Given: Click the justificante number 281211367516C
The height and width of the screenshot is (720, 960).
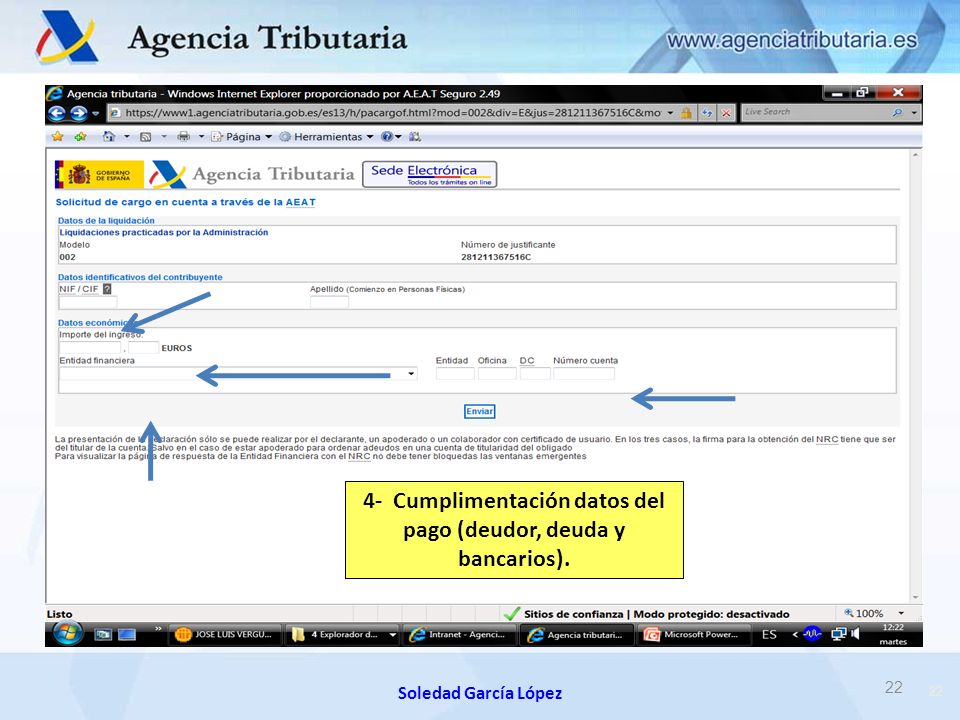Looking at the screenshot, I should click(496, 257).
